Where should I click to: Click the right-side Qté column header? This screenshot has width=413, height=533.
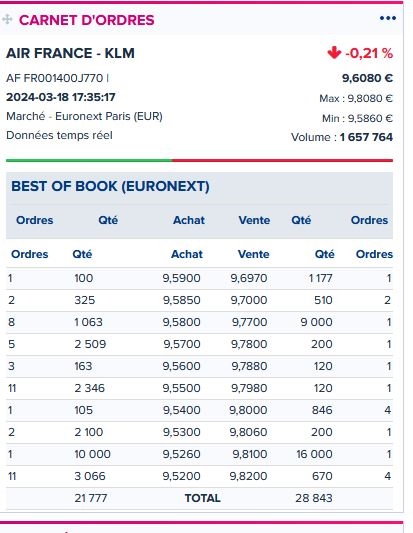point(325,254)
